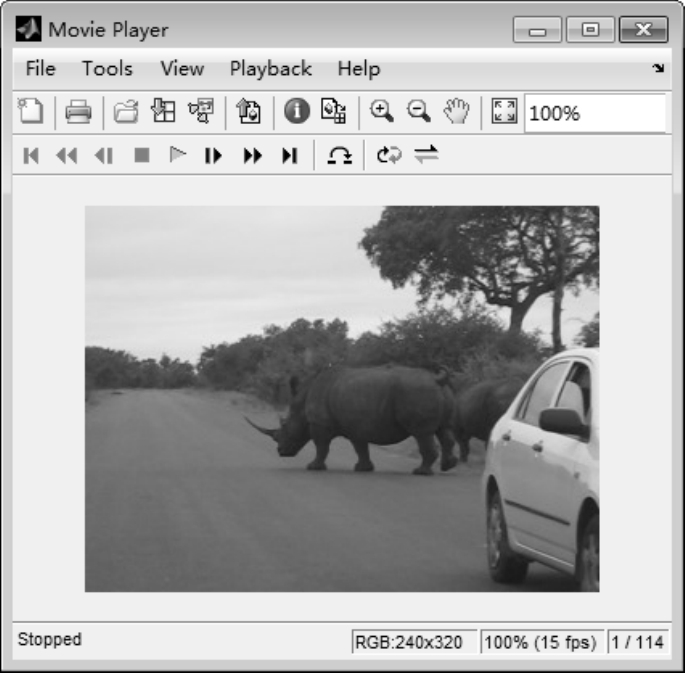The width and height of the screenshot is (685, 673).
Task: Click the Pixel Region tool icon
Action: coord(333,110)
